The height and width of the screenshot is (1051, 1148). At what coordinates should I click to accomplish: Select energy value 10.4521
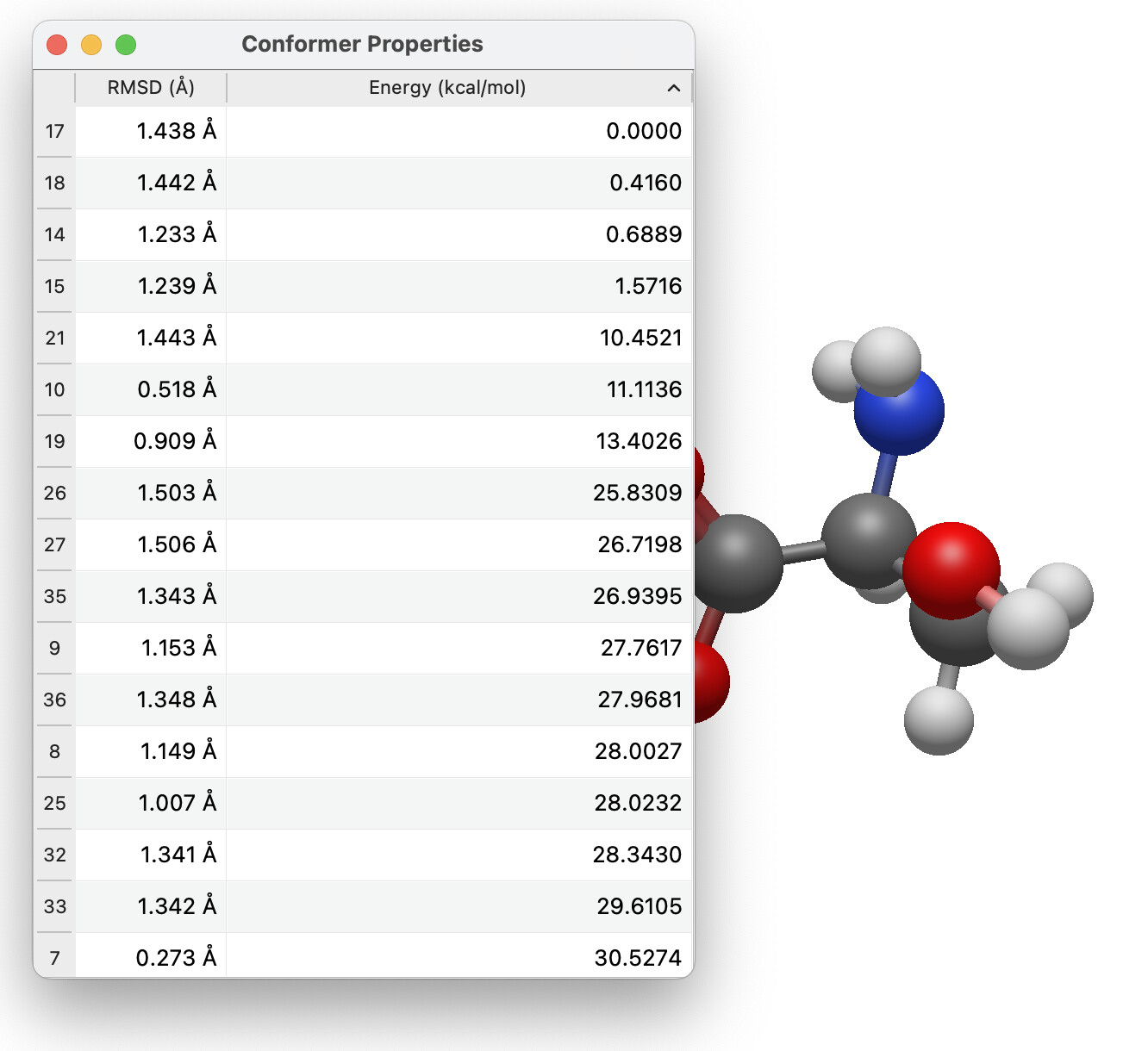[459, 338]
